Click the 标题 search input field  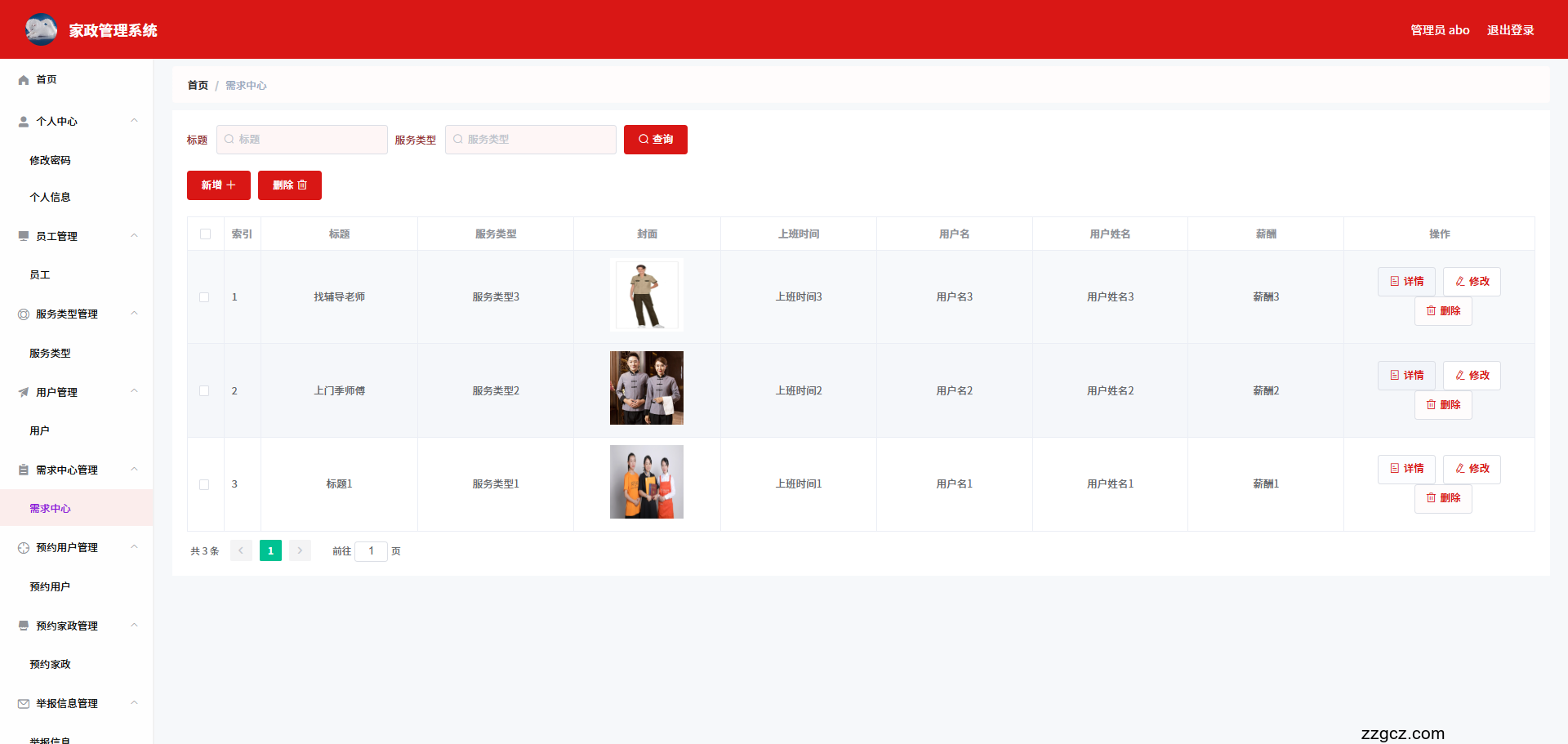(302, 140)
